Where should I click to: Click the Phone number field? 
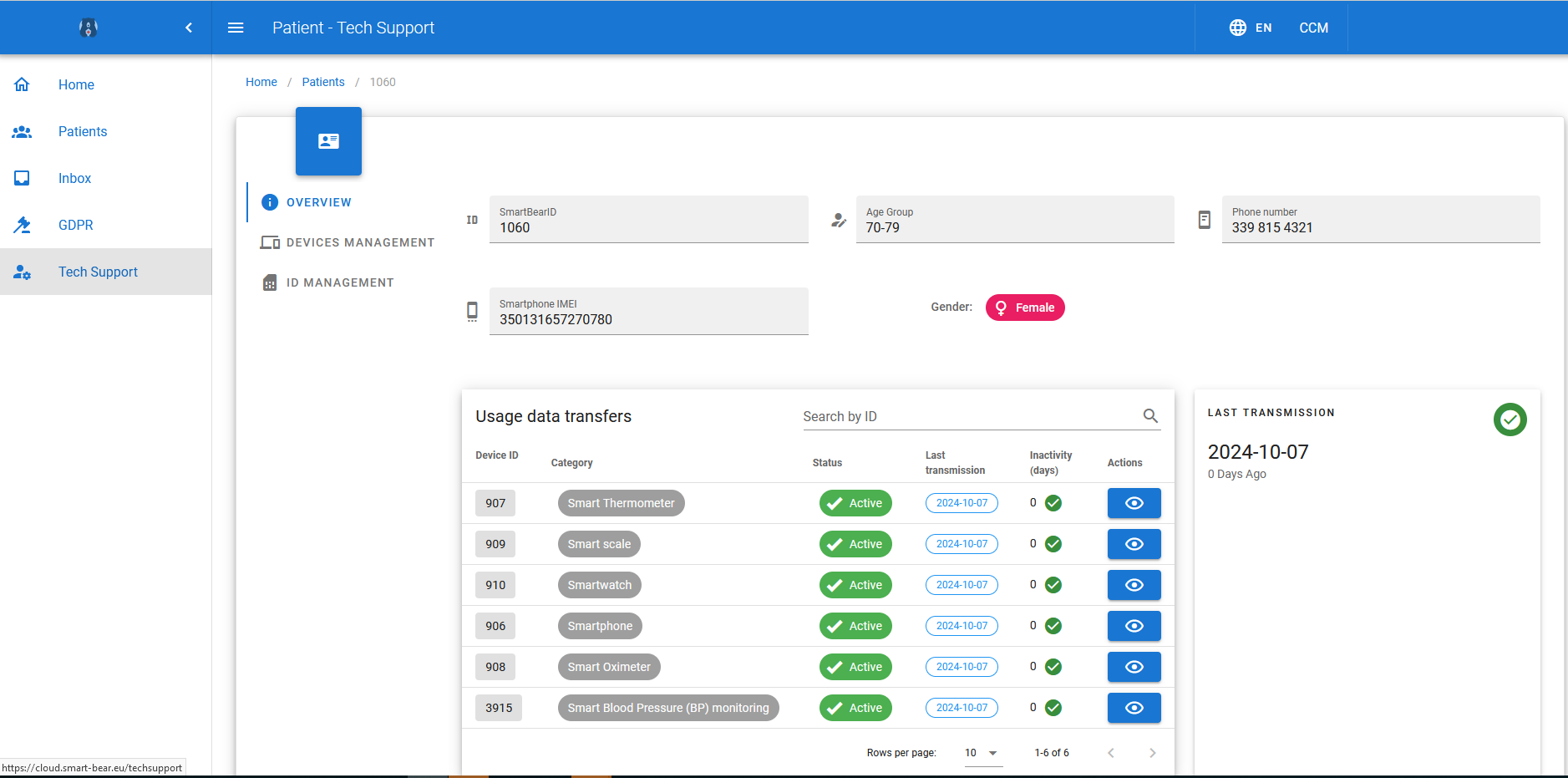point(1381,220)
